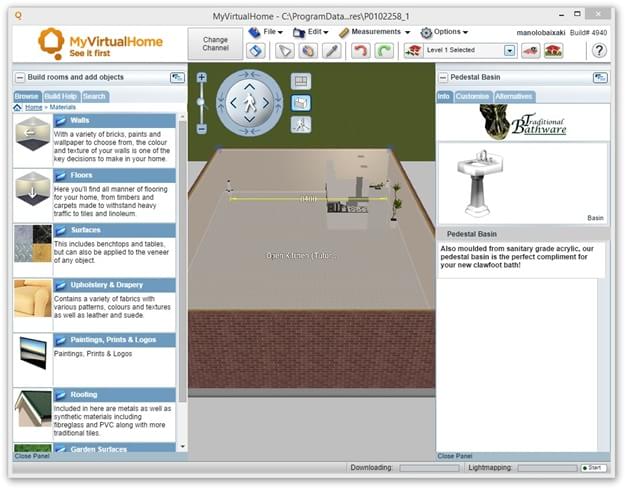Viewport: 625px width, 489px height.
Task: Click the navigation left arrow
Action: (233, 103)
